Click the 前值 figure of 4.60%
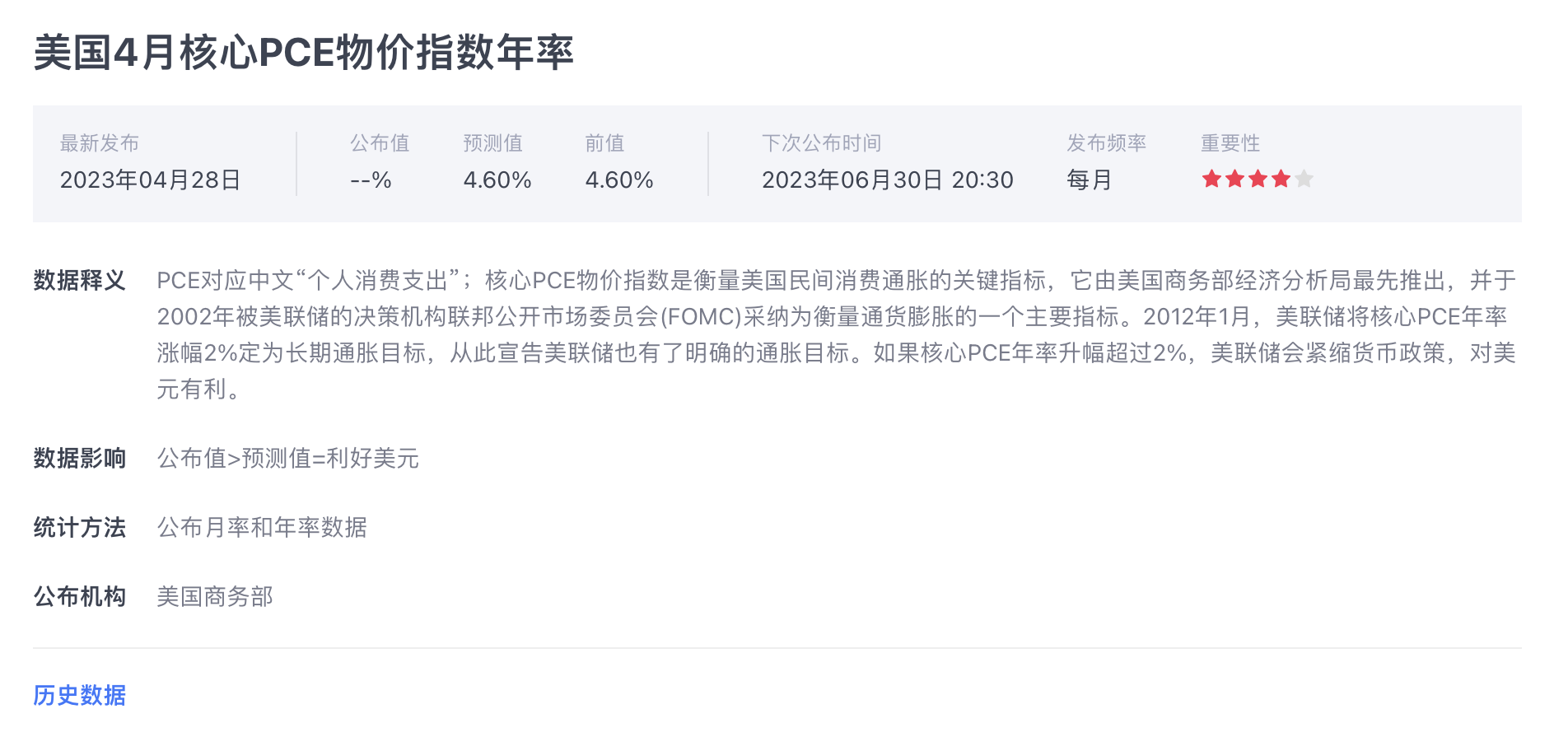The image size is (1568, 751). (x=619, y=180)
